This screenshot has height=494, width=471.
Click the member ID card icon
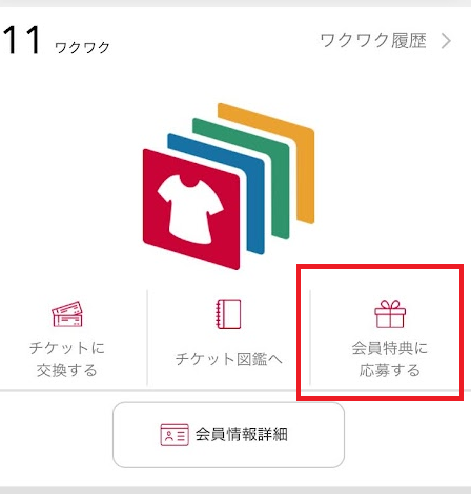click(174, 435)
